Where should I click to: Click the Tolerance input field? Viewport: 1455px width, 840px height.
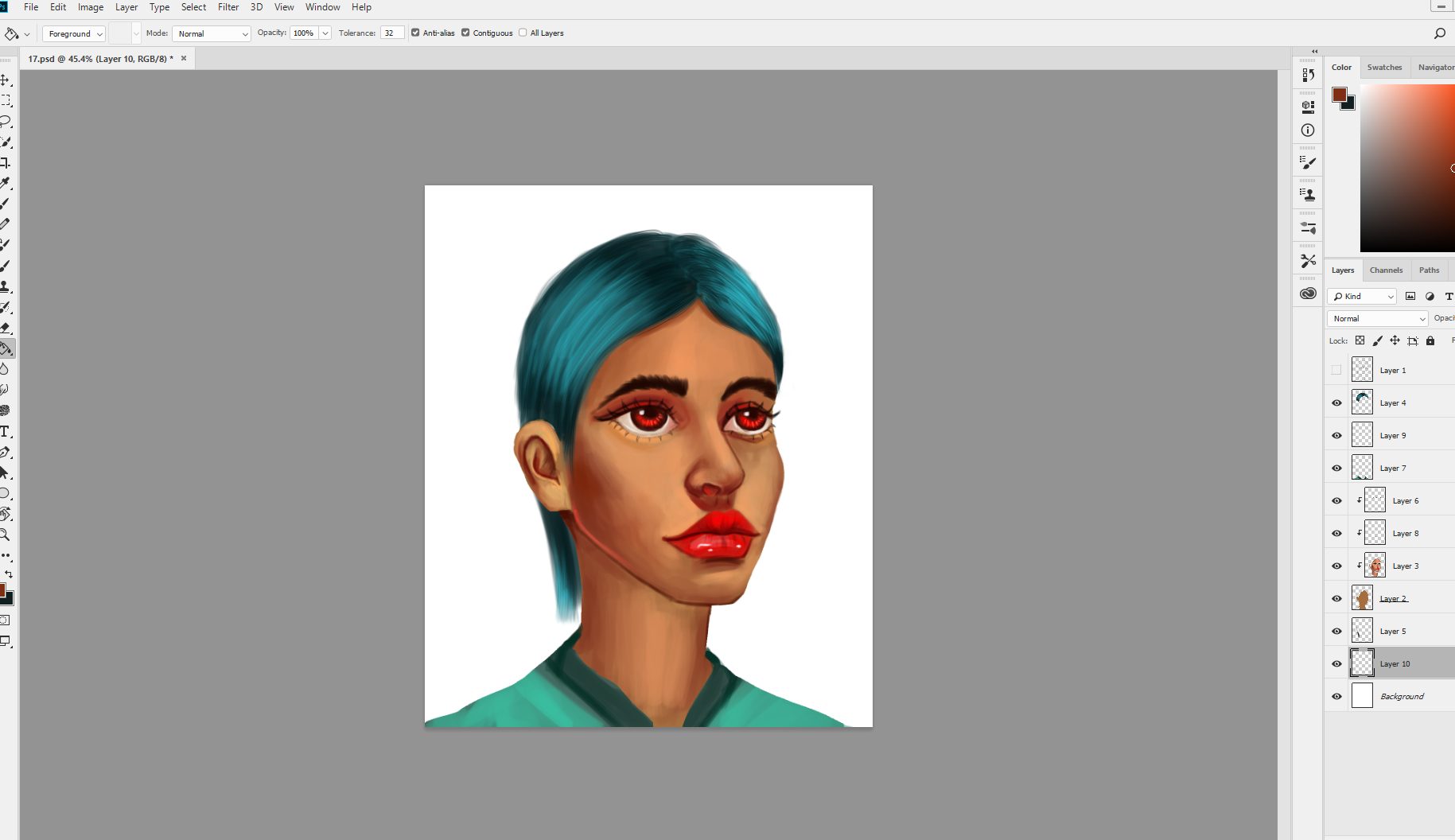[392, 33]
